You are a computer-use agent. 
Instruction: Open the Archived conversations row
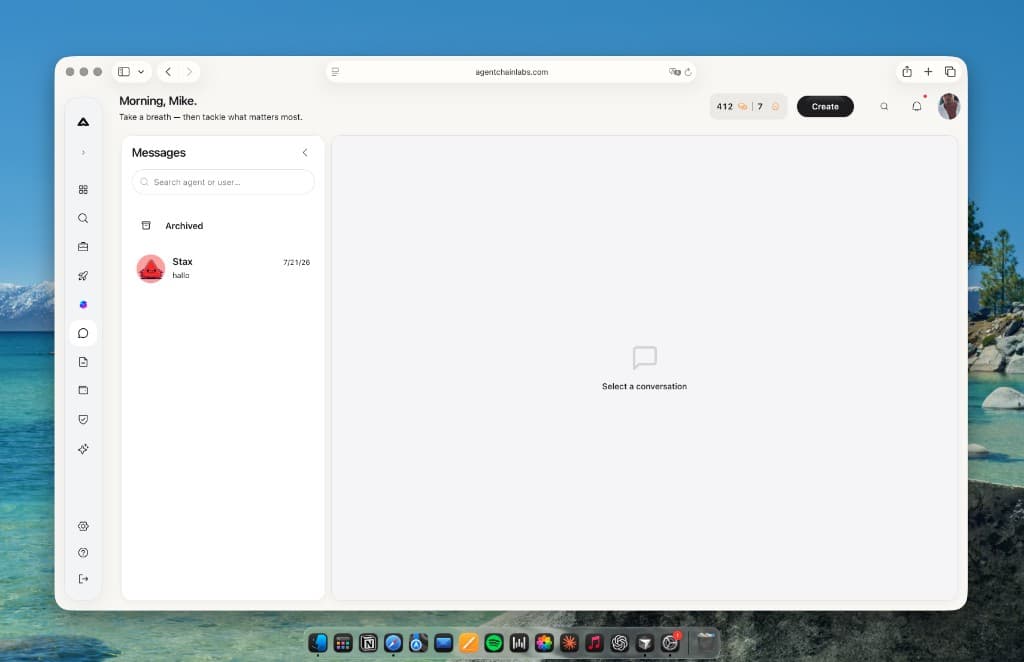click(223, 226)
